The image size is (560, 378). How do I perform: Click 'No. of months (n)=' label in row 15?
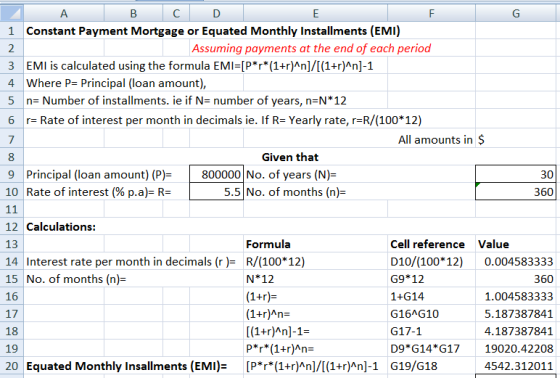[x=76, y=279]
